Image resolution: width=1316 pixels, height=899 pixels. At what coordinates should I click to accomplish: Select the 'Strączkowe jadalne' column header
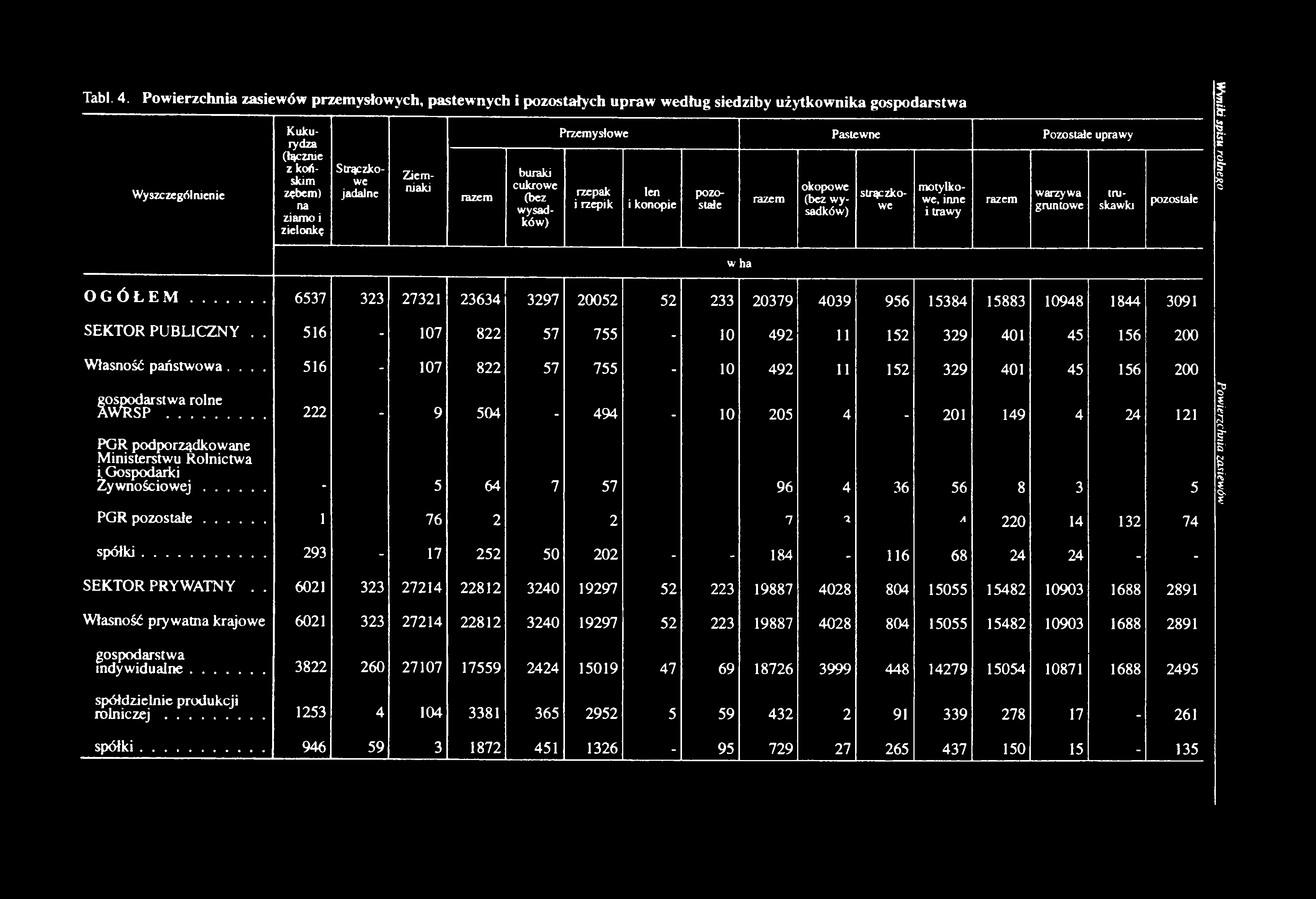pos(361,181)
